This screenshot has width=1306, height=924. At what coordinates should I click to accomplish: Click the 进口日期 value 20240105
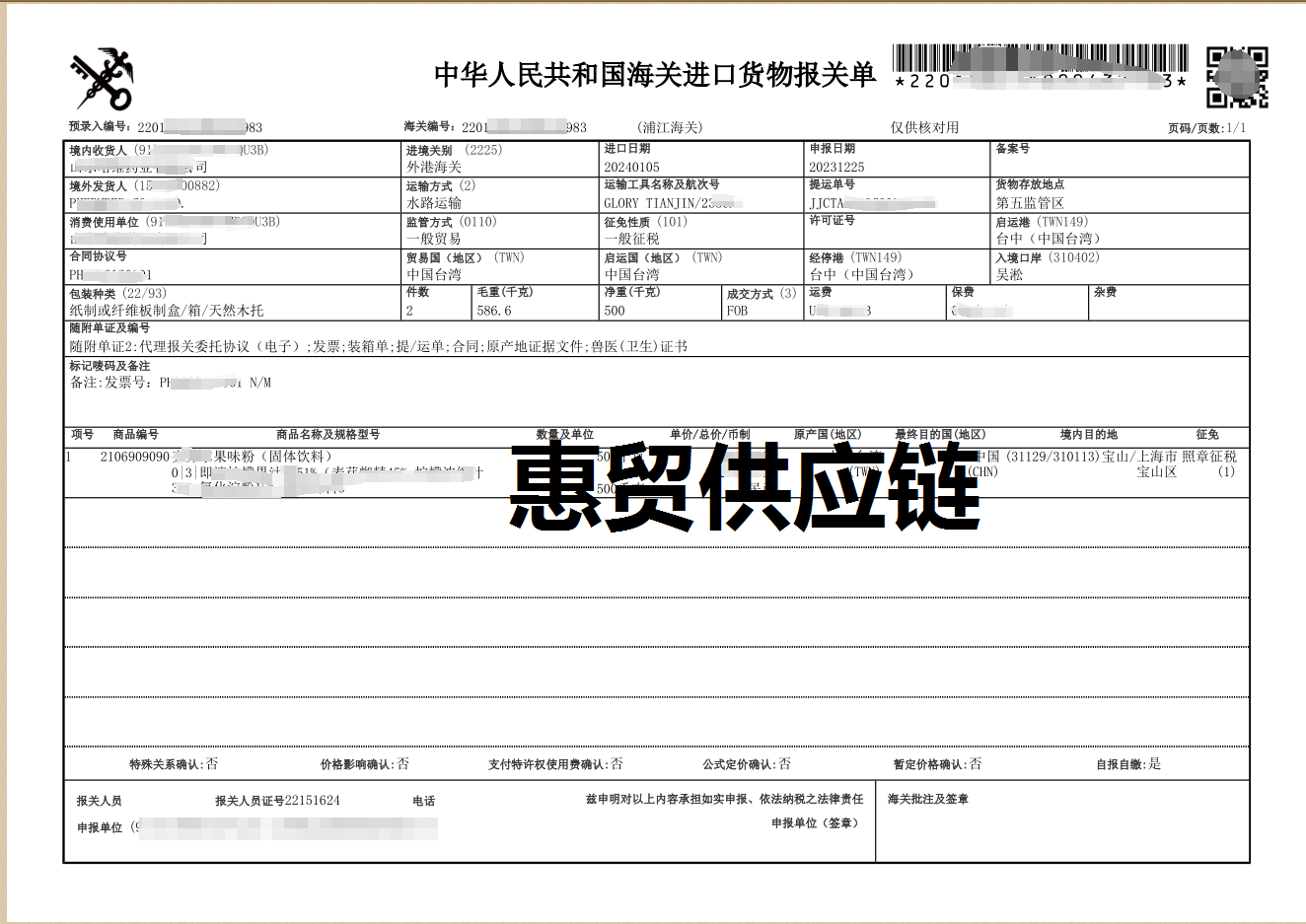click(x=631, y=167)
